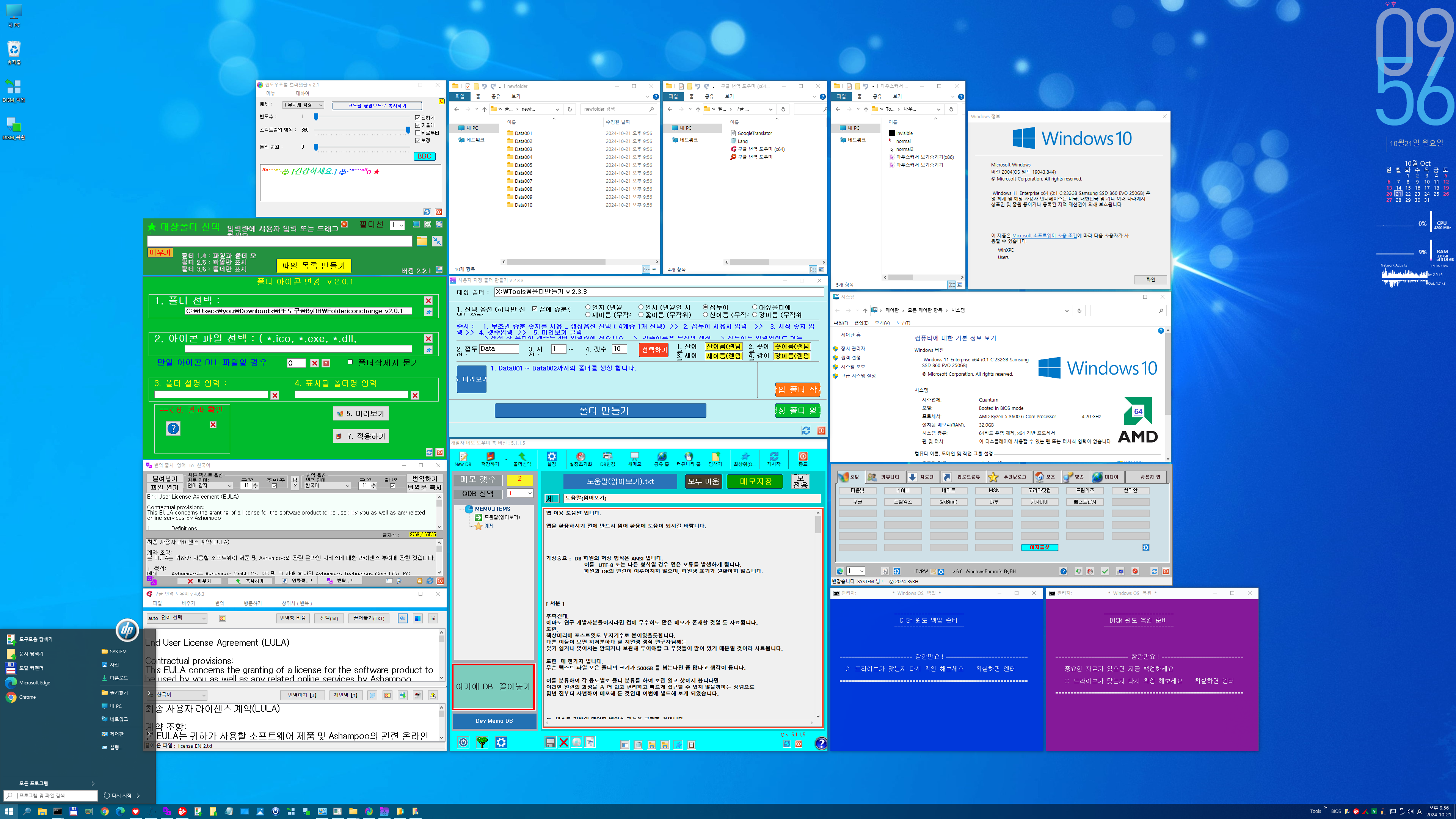Screen dimensions: 1456x819
Task: Open browser number dropdown in portal launcher
Action: pos(855,571)
